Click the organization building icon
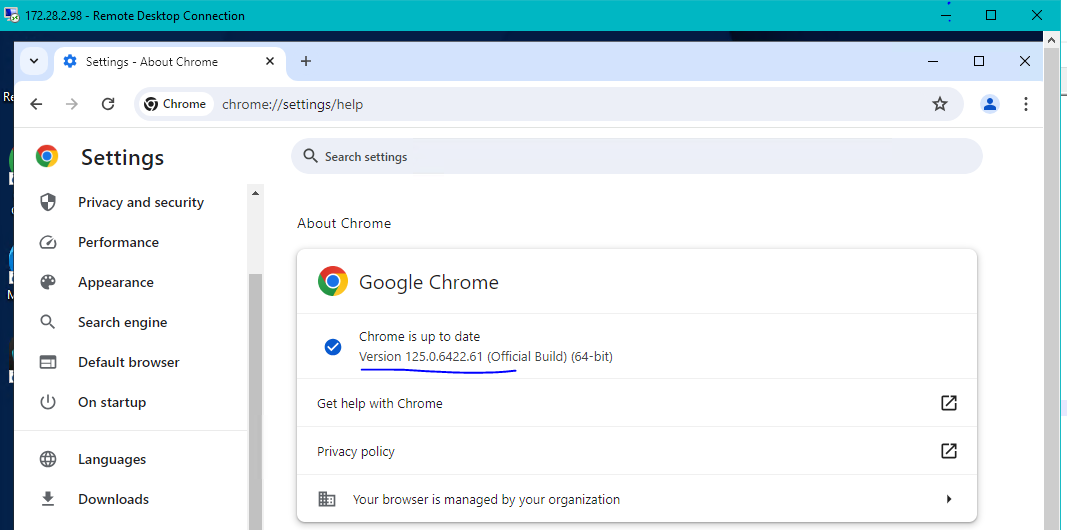1067x530 pixels. 327,499
